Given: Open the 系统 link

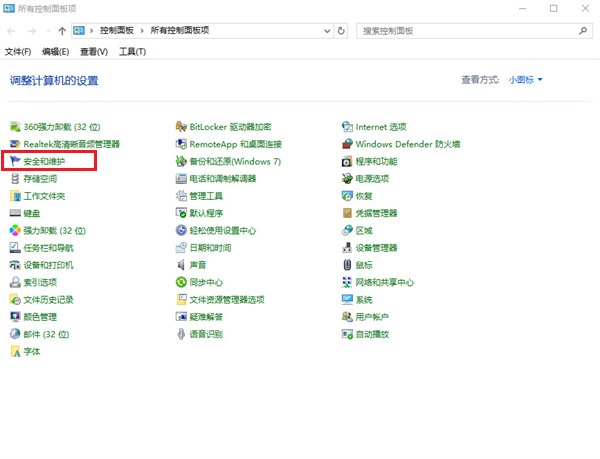Looking at the screenshot, I should pos(364,300).
